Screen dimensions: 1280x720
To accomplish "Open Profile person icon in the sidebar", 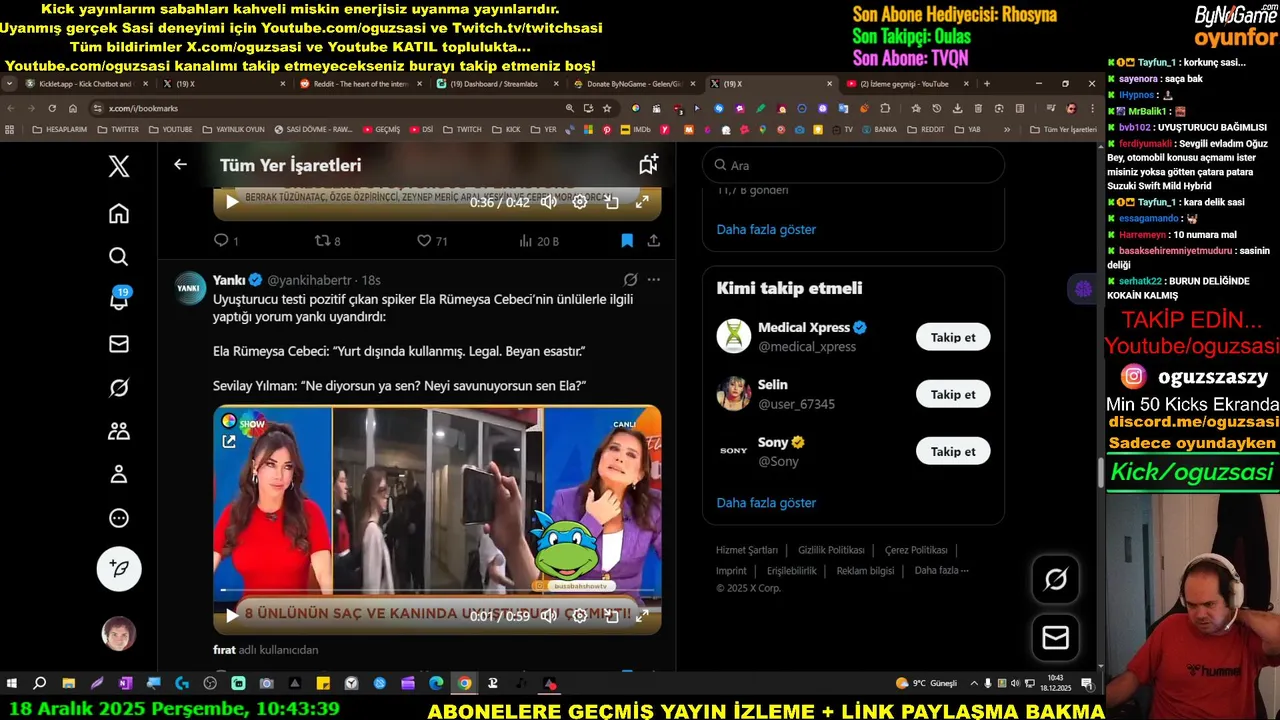I will pyautogui.click(x=118, y=475).
